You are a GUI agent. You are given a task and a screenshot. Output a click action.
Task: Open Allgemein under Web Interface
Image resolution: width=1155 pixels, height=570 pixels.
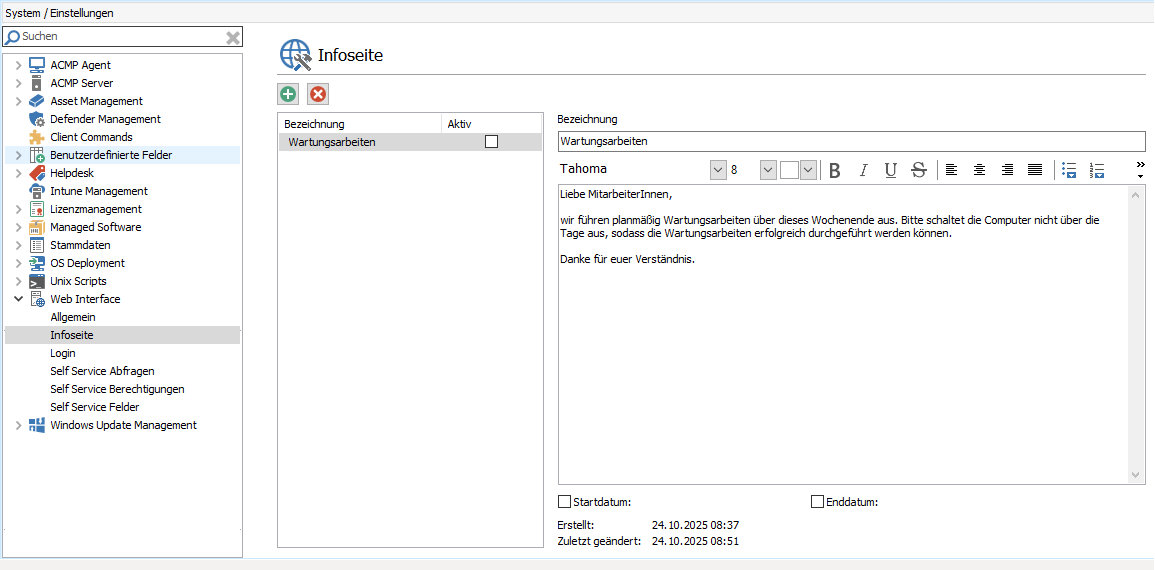pos(73,317)
